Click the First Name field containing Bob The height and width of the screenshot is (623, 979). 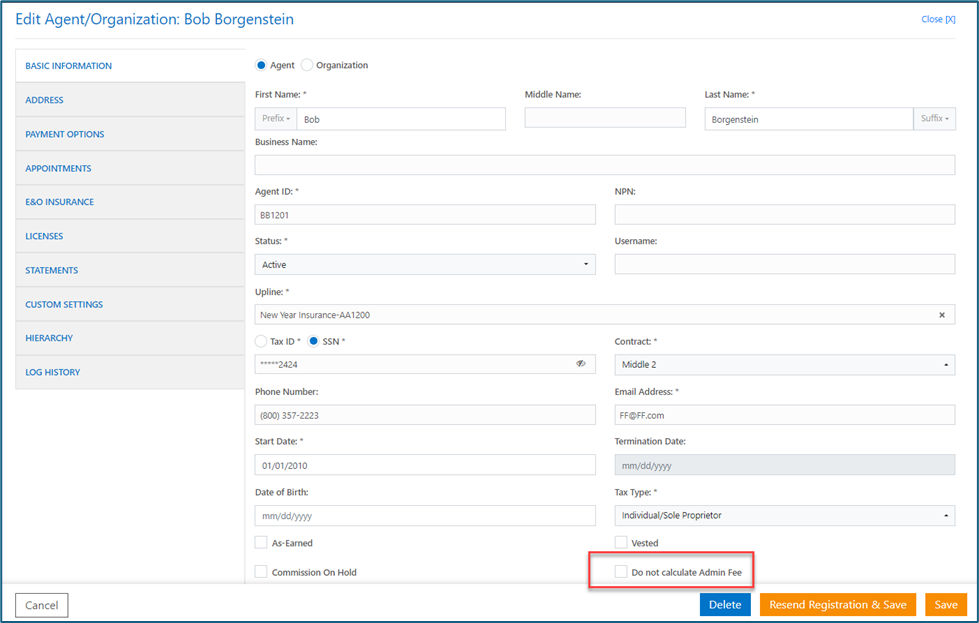(401, 119)
